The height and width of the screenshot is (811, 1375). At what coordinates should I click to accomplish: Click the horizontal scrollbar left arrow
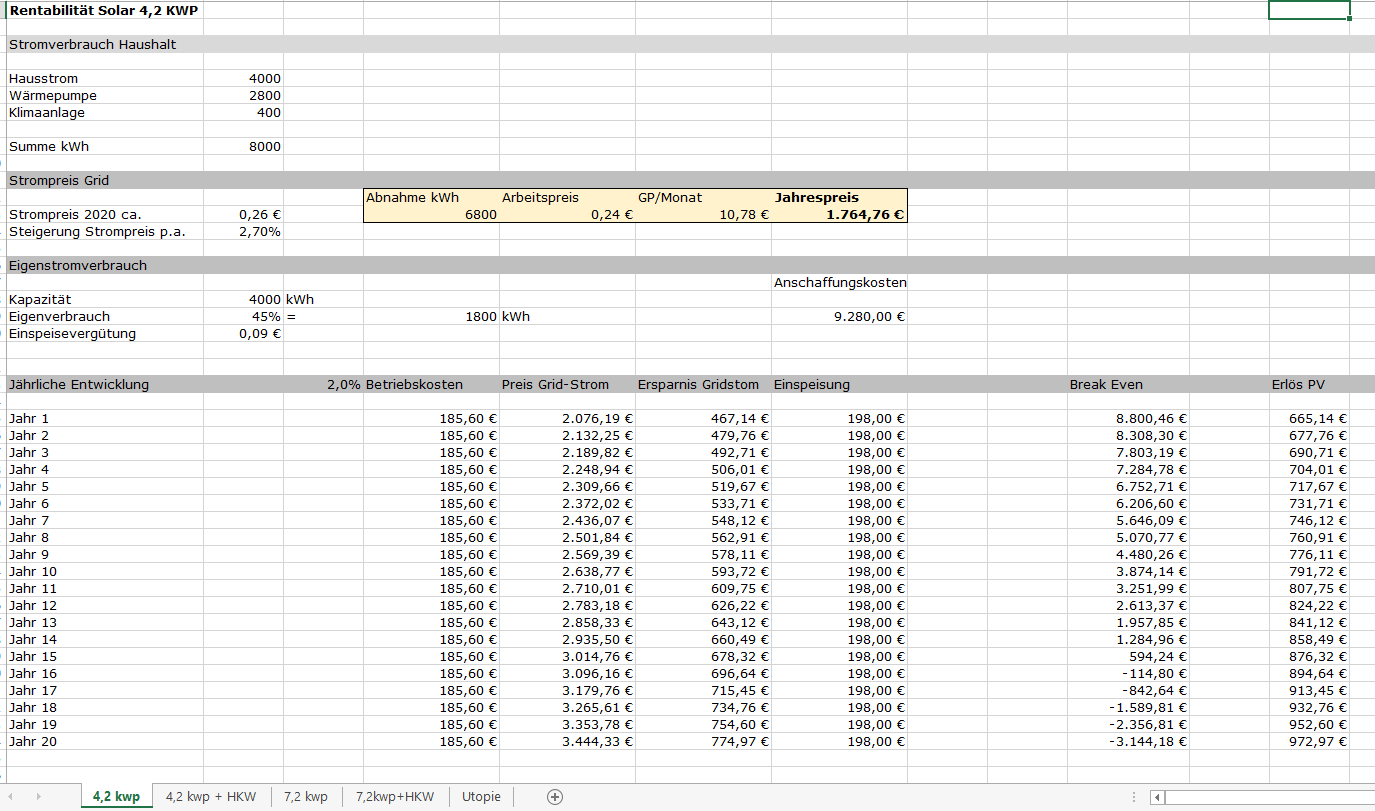pyautogui.click(x=1157, y=797)
